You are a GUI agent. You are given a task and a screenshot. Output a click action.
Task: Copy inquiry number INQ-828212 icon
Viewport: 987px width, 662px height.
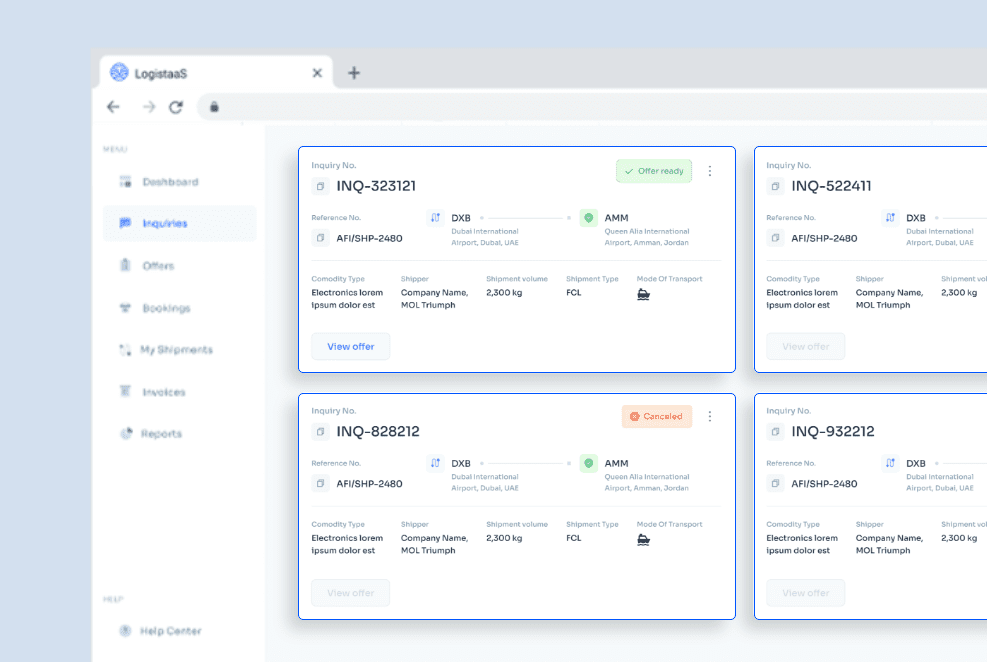(320, 432)
